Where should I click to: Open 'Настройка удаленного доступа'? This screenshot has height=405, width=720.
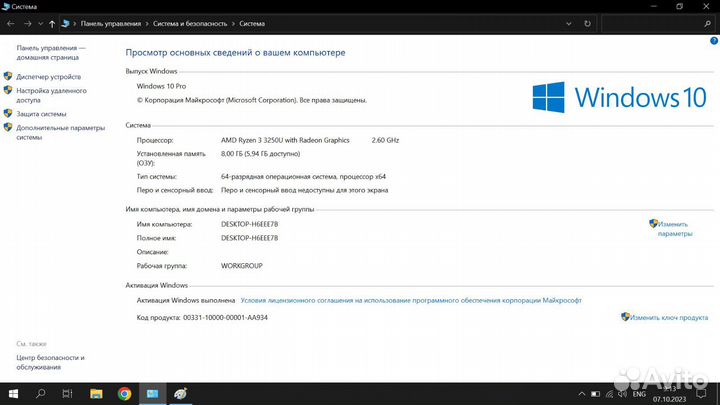(x=51, y=95)
